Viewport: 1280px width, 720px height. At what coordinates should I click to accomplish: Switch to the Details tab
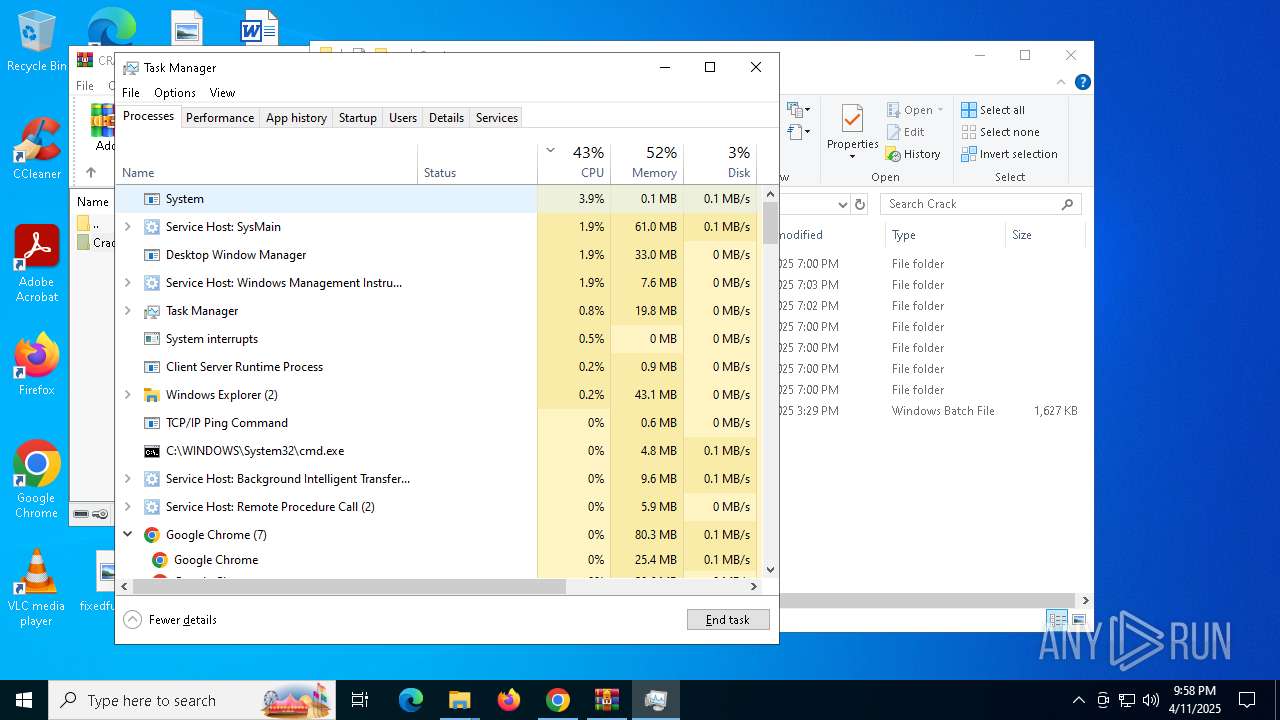click(446, 118)
